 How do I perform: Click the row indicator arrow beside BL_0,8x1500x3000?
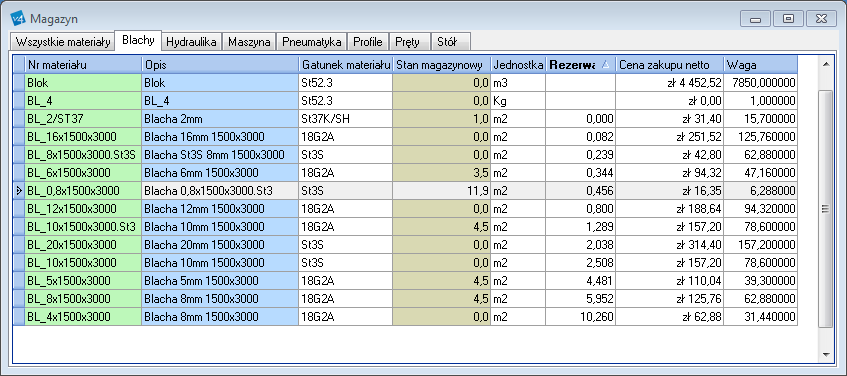19,191
